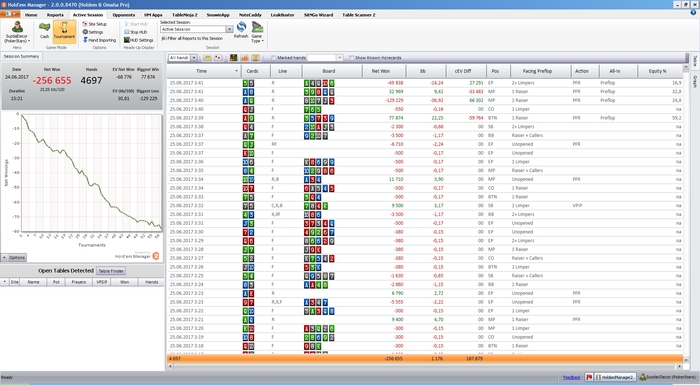This screenshot has width=700, height=385.
Task: Stop the HUD
Action: tap(135, 32)
